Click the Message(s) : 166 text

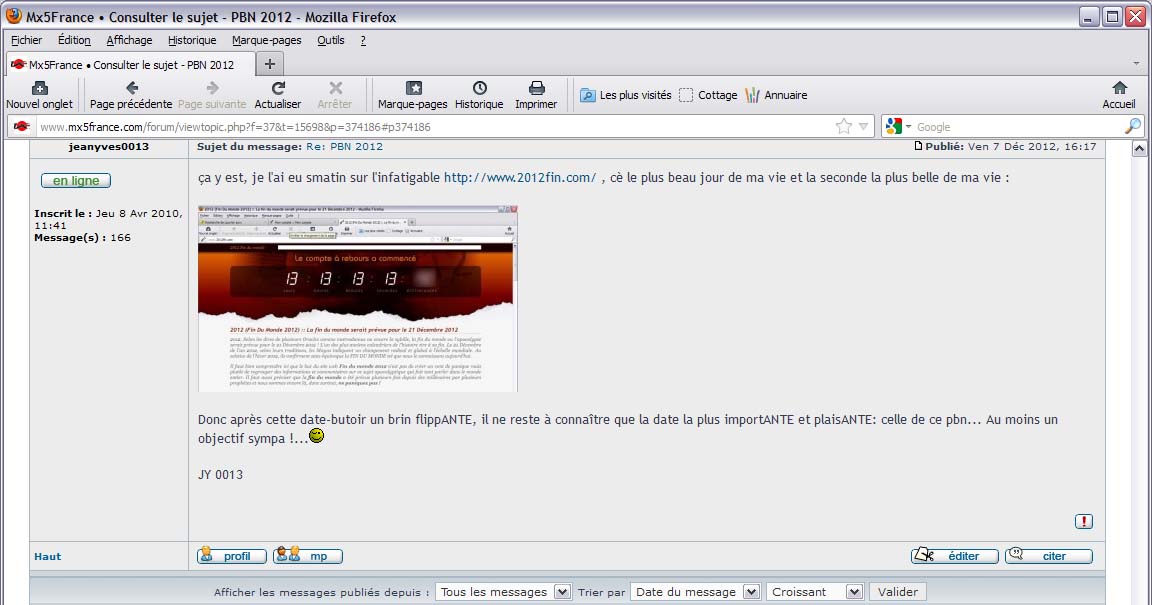(x=82, y=237)
